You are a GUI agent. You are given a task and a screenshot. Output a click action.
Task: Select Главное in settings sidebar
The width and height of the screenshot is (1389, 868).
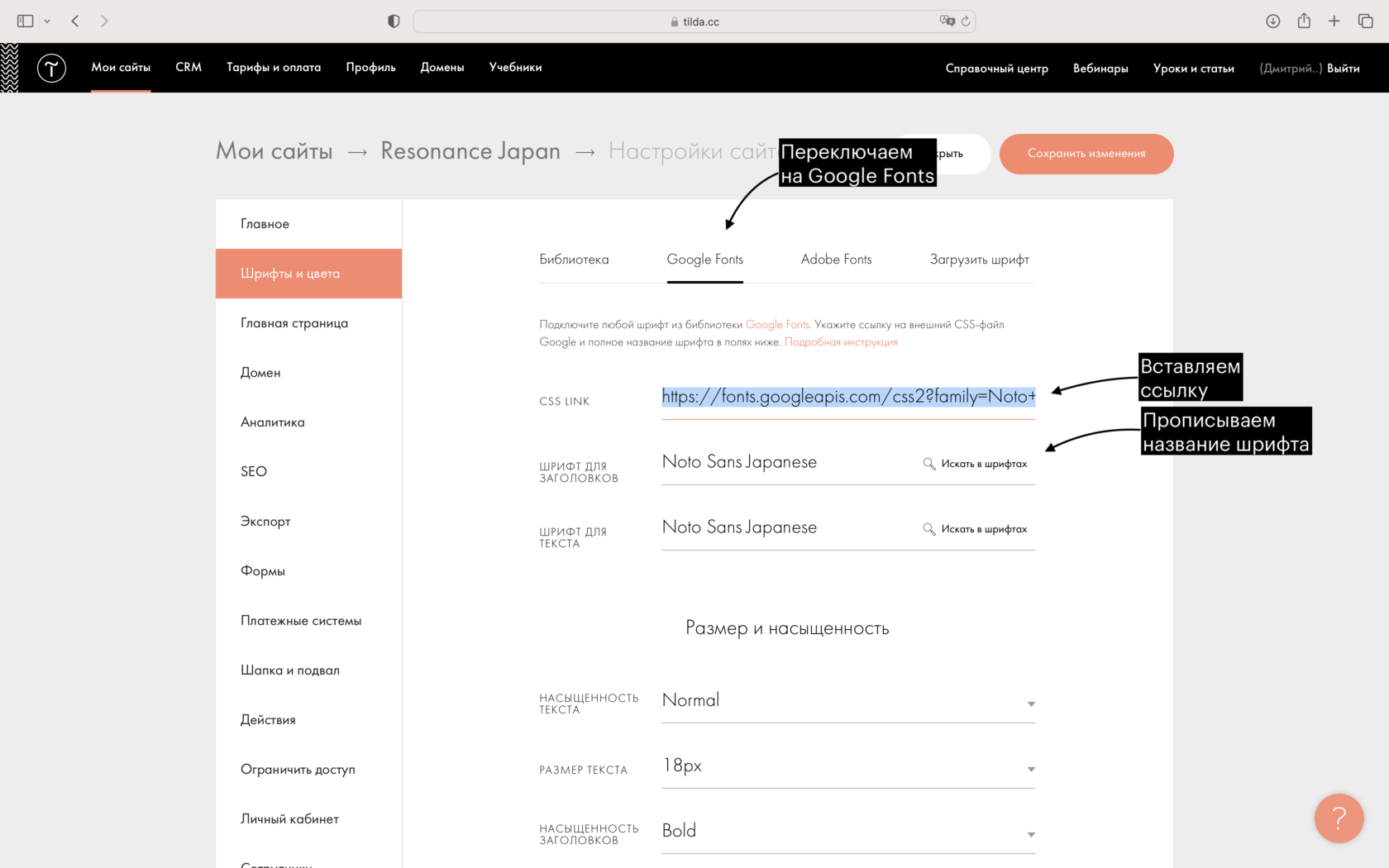[308, 224]
